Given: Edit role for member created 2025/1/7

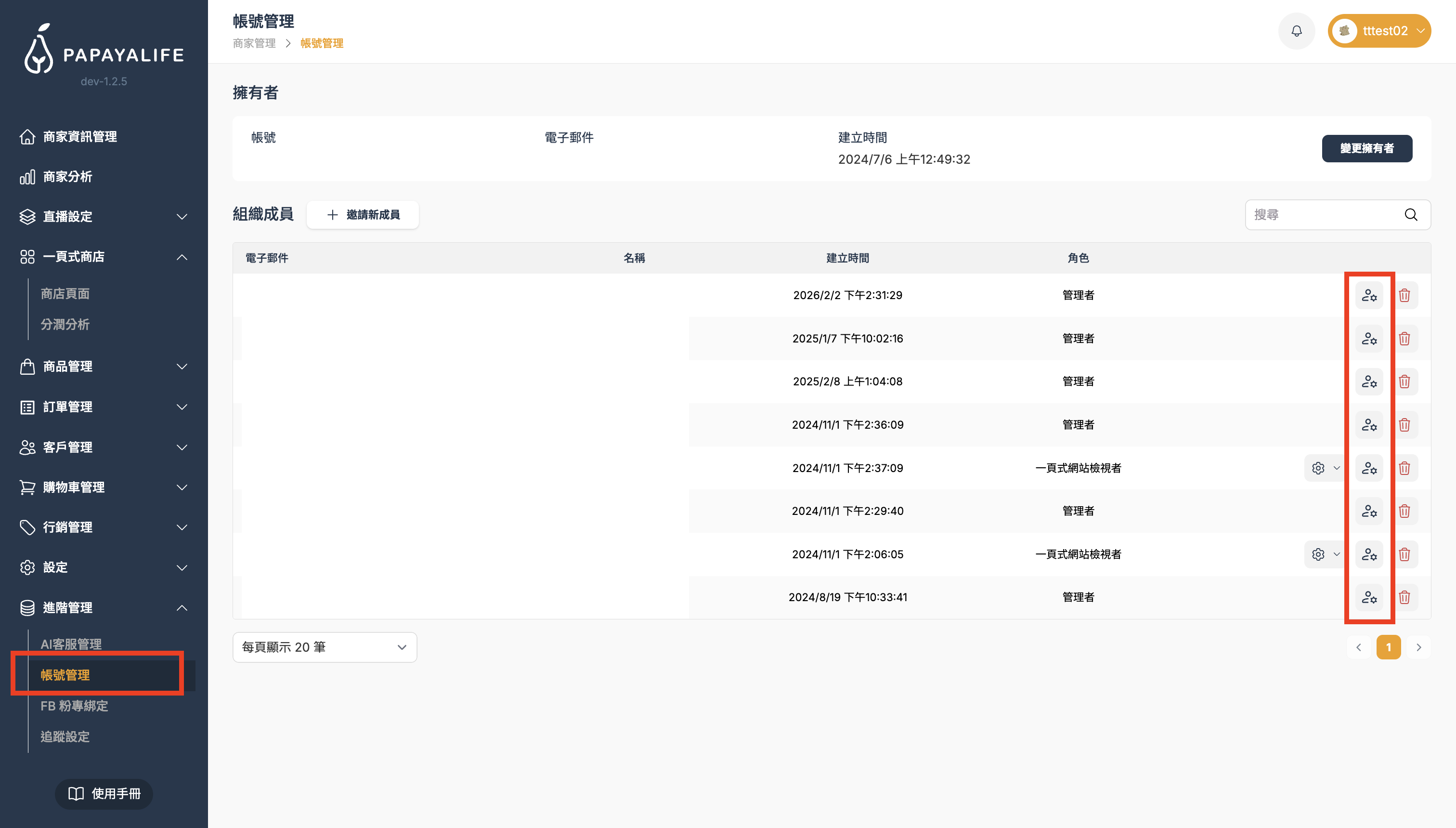Looking at the screenshot, I should pos(1369,338).
